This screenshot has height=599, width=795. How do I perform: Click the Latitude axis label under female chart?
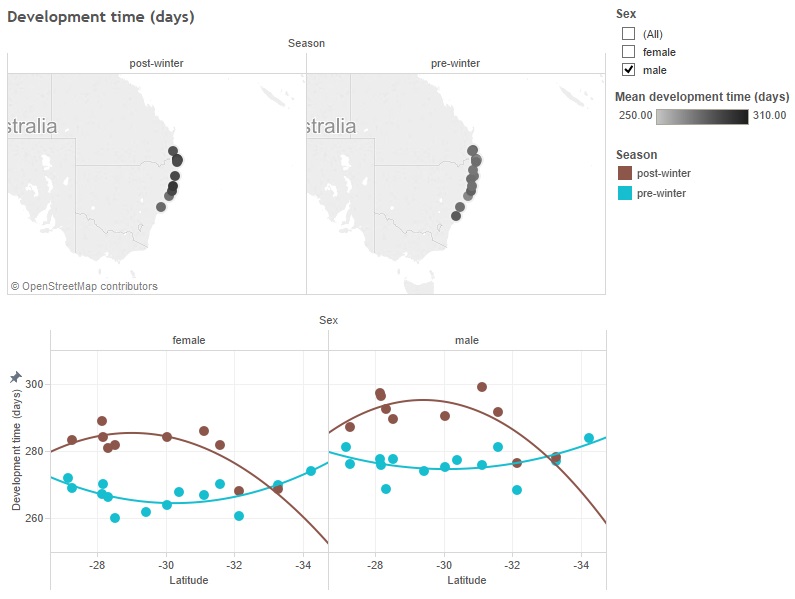[x=189, y=580]
